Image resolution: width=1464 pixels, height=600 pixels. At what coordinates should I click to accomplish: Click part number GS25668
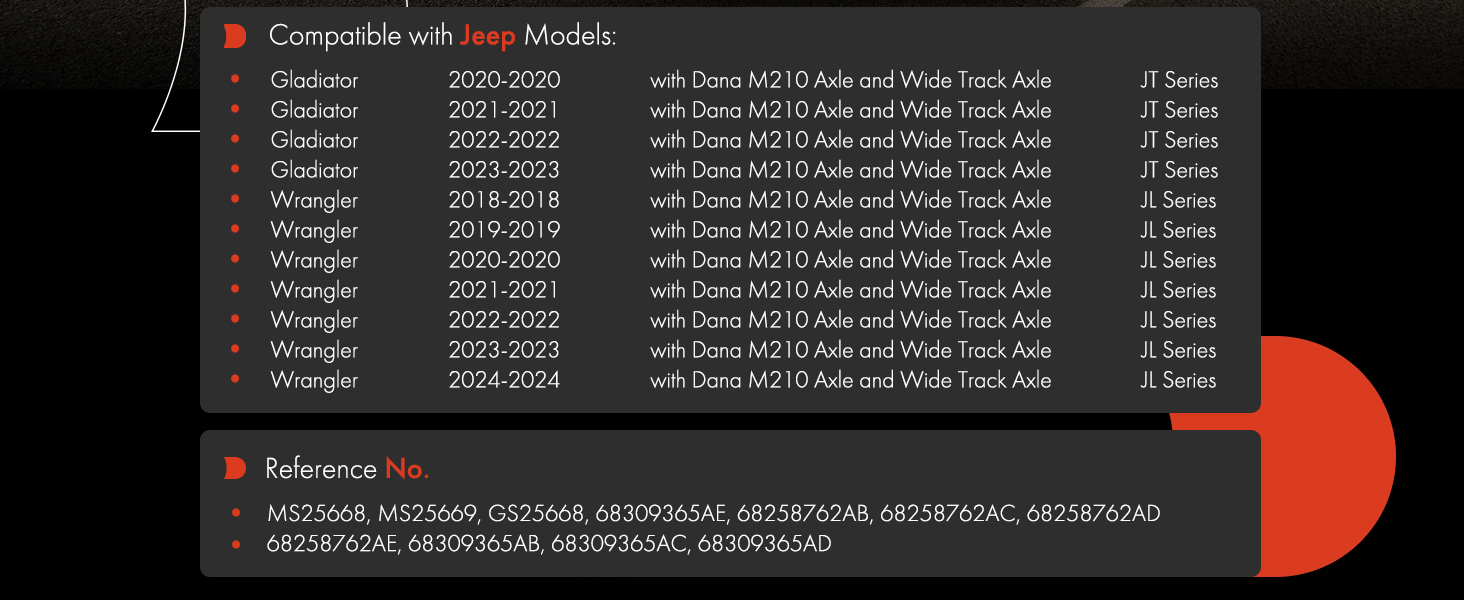535,514
